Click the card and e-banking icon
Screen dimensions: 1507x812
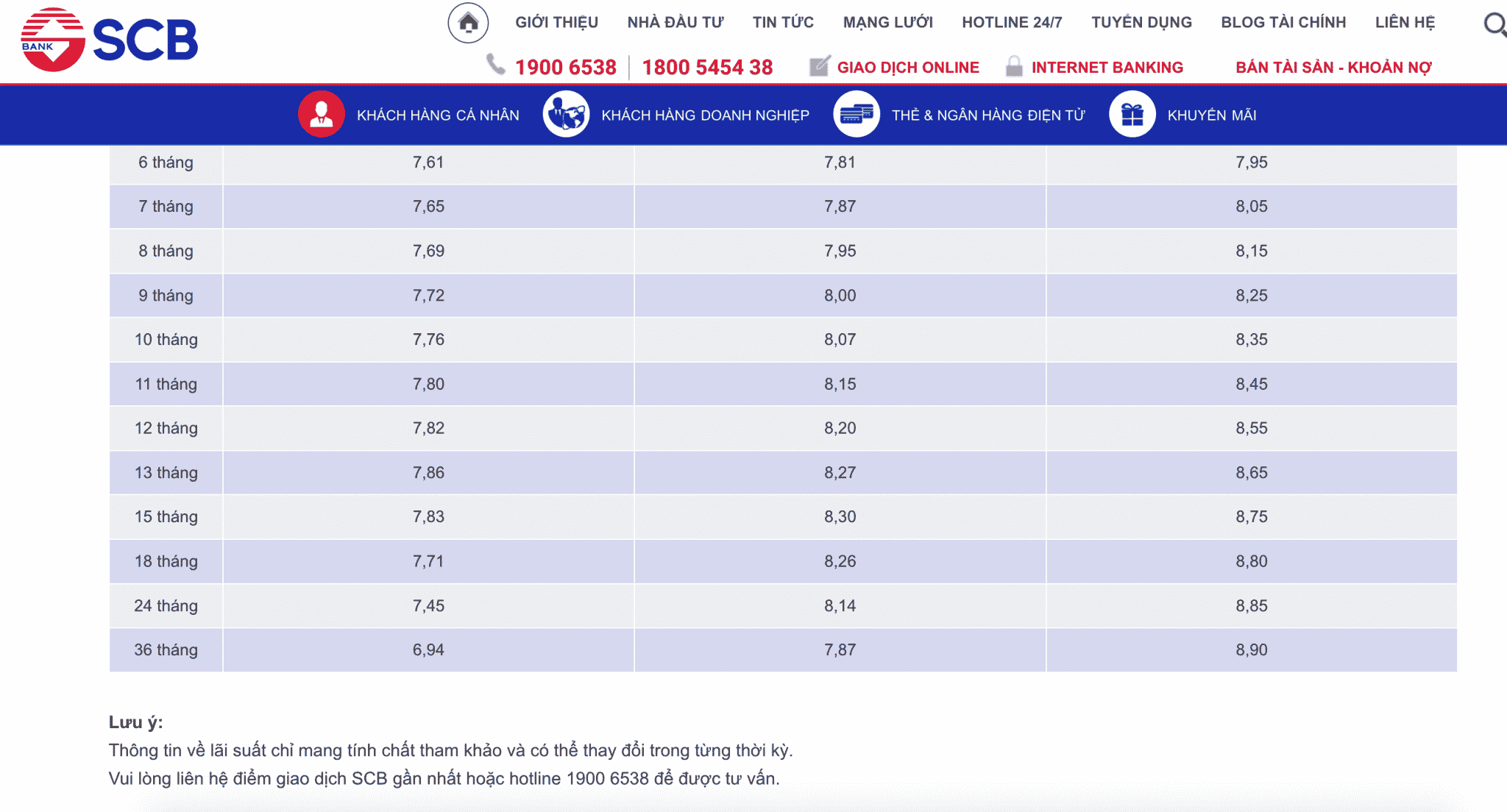tap(857, 115)
